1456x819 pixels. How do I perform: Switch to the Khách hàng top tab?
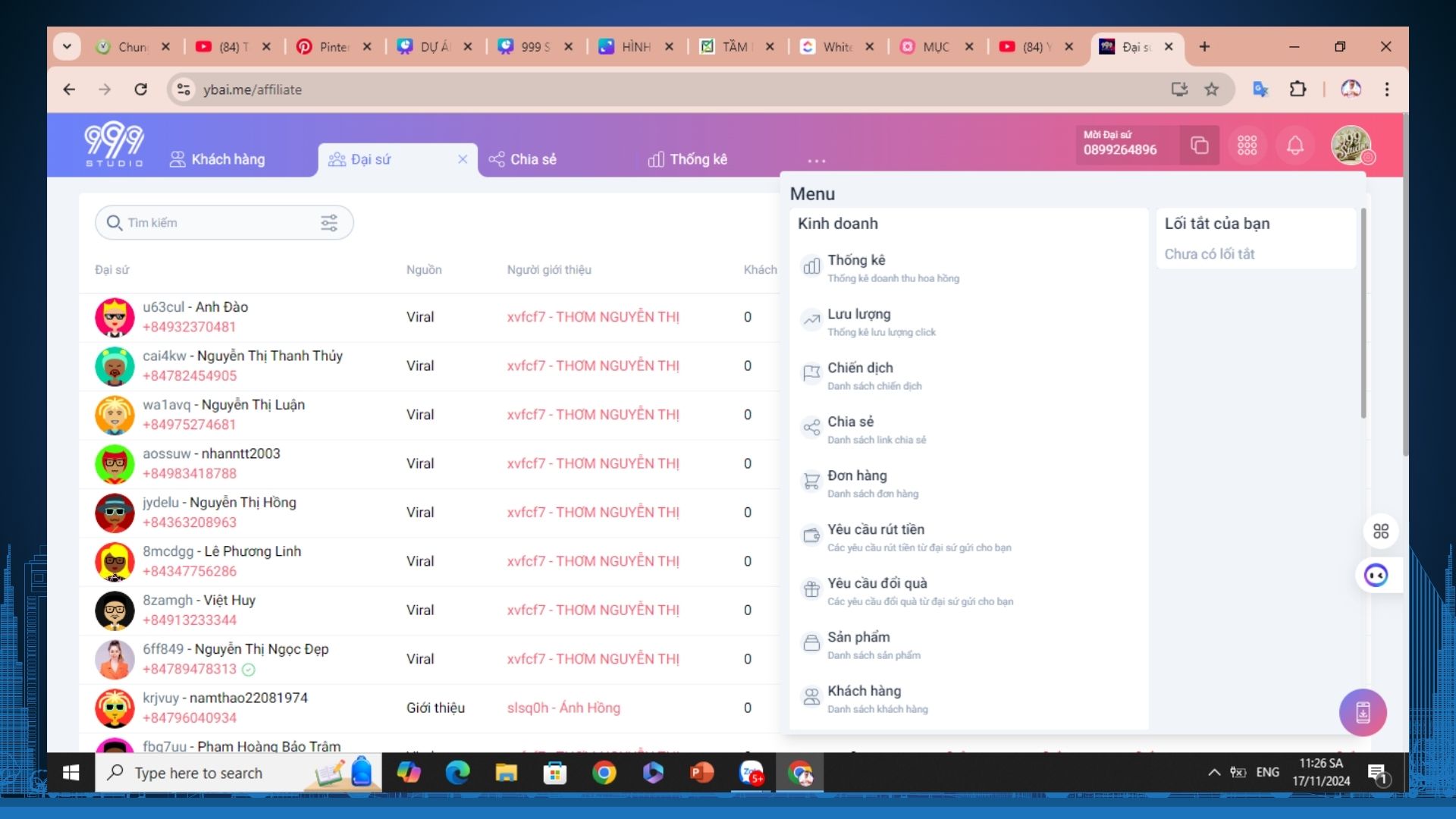pos(218,159)
